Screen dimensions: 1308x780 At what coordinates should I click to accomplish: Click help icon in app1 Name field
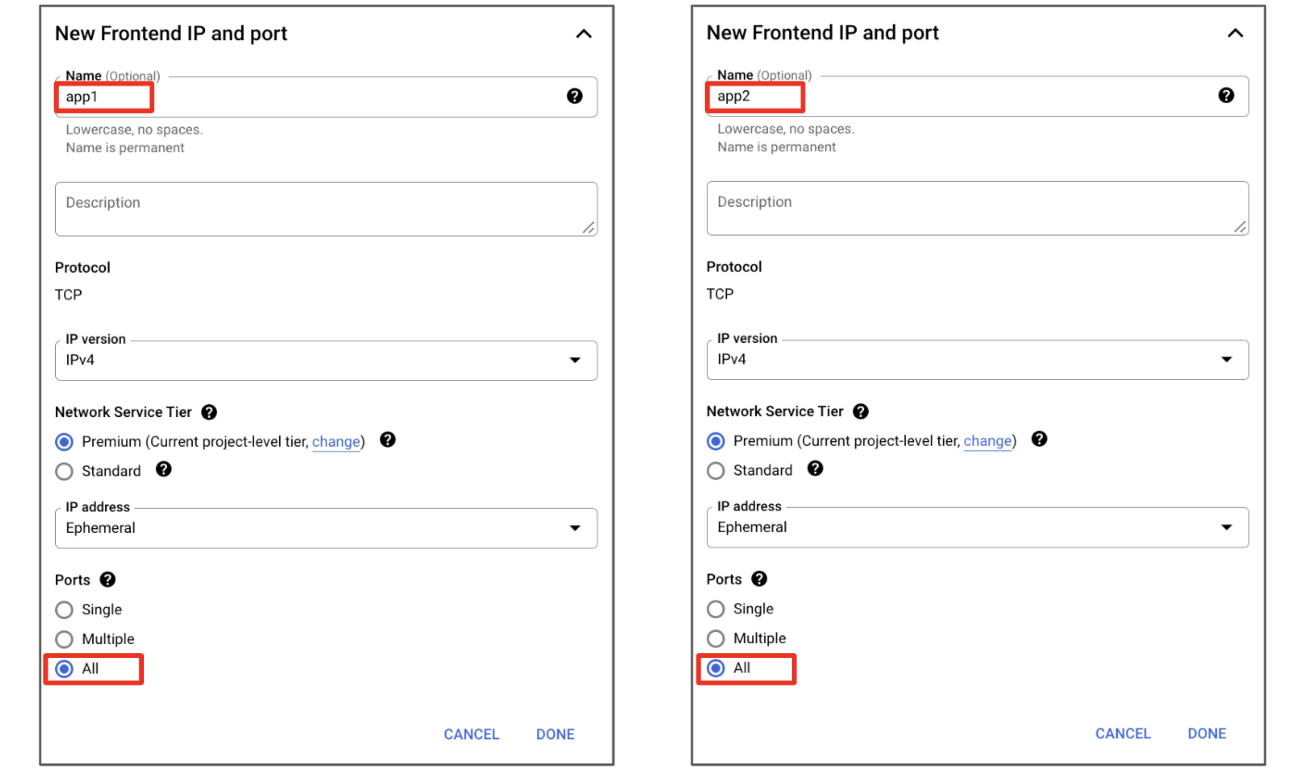point(574,96)
